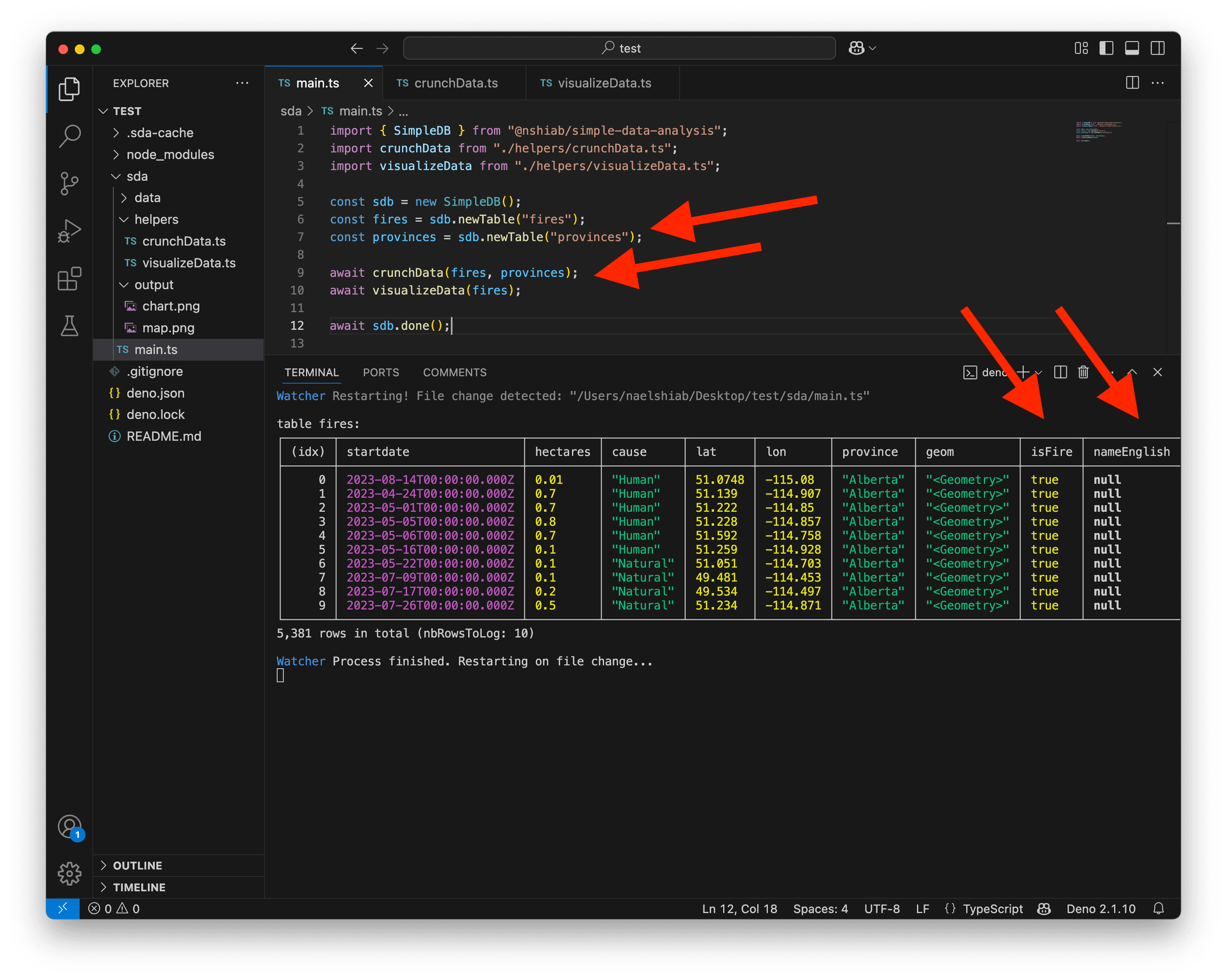Kill terminal with trash icon

pos(1083,372)
